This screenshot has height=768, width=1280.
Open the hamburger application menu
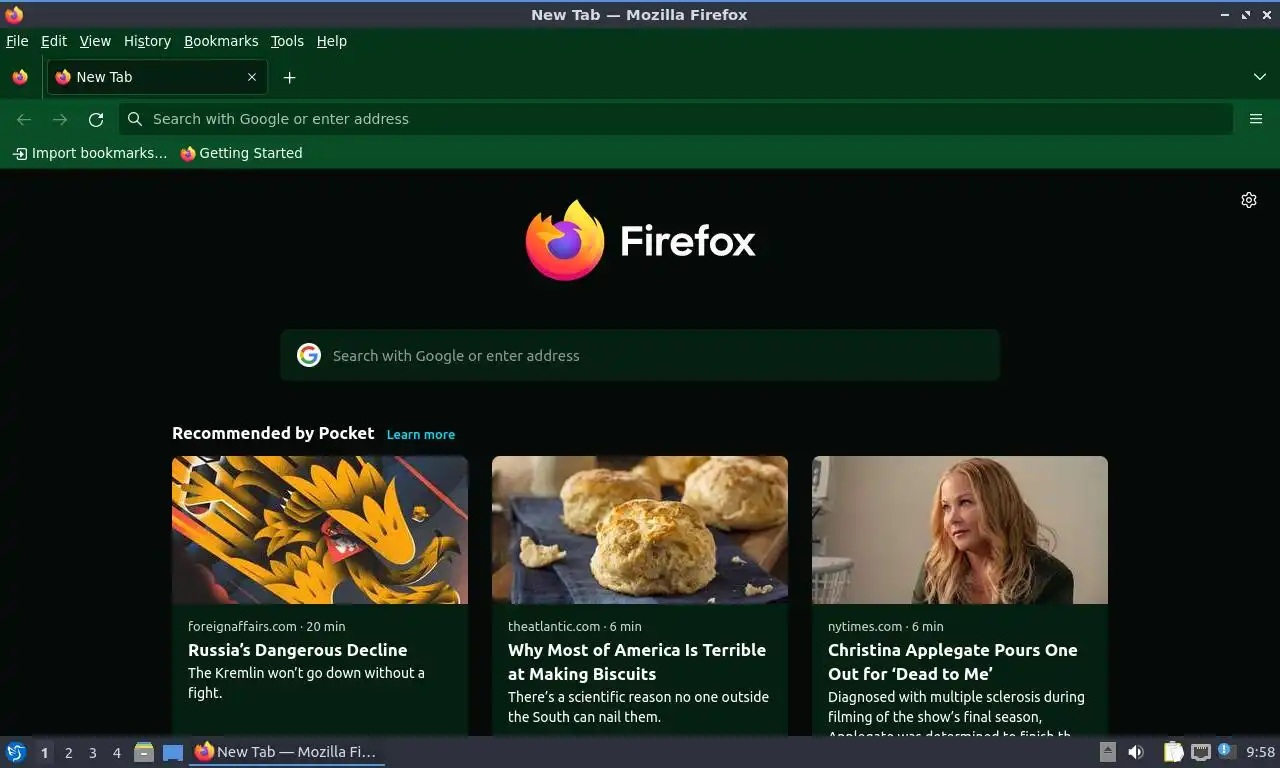pos(1256,119)
